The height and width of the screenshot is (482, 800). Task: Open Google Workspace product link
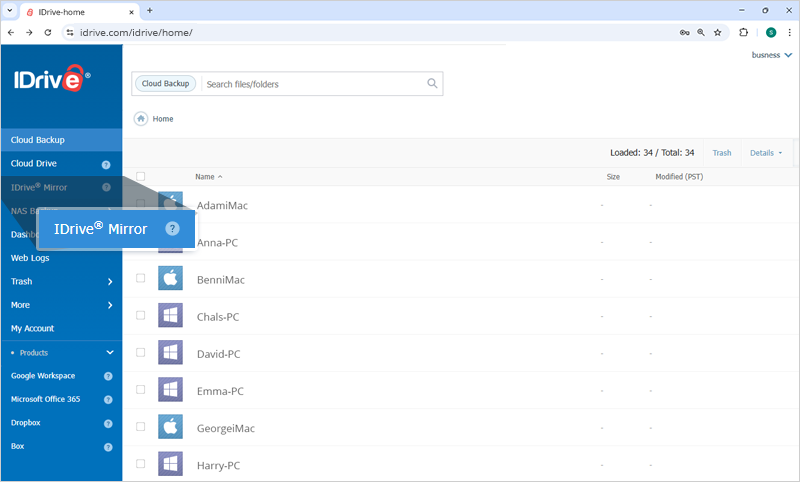click(x=43, y=376)
